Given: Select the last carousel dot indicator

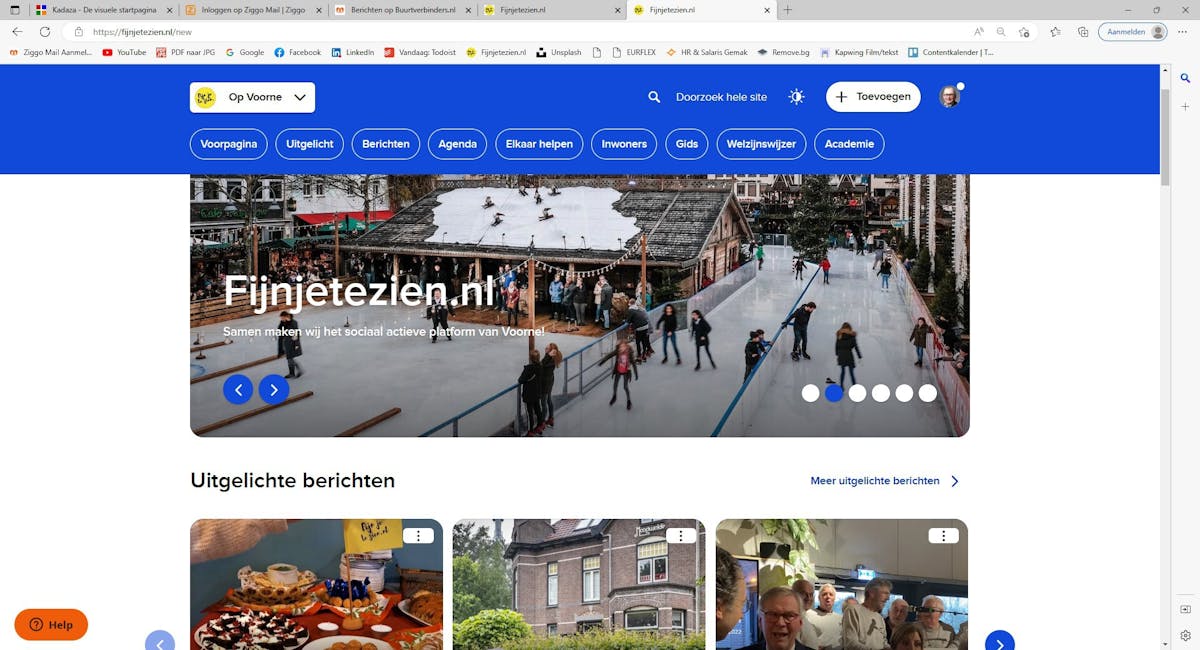Looking at the screenshot, I should (x=928, y=393).
